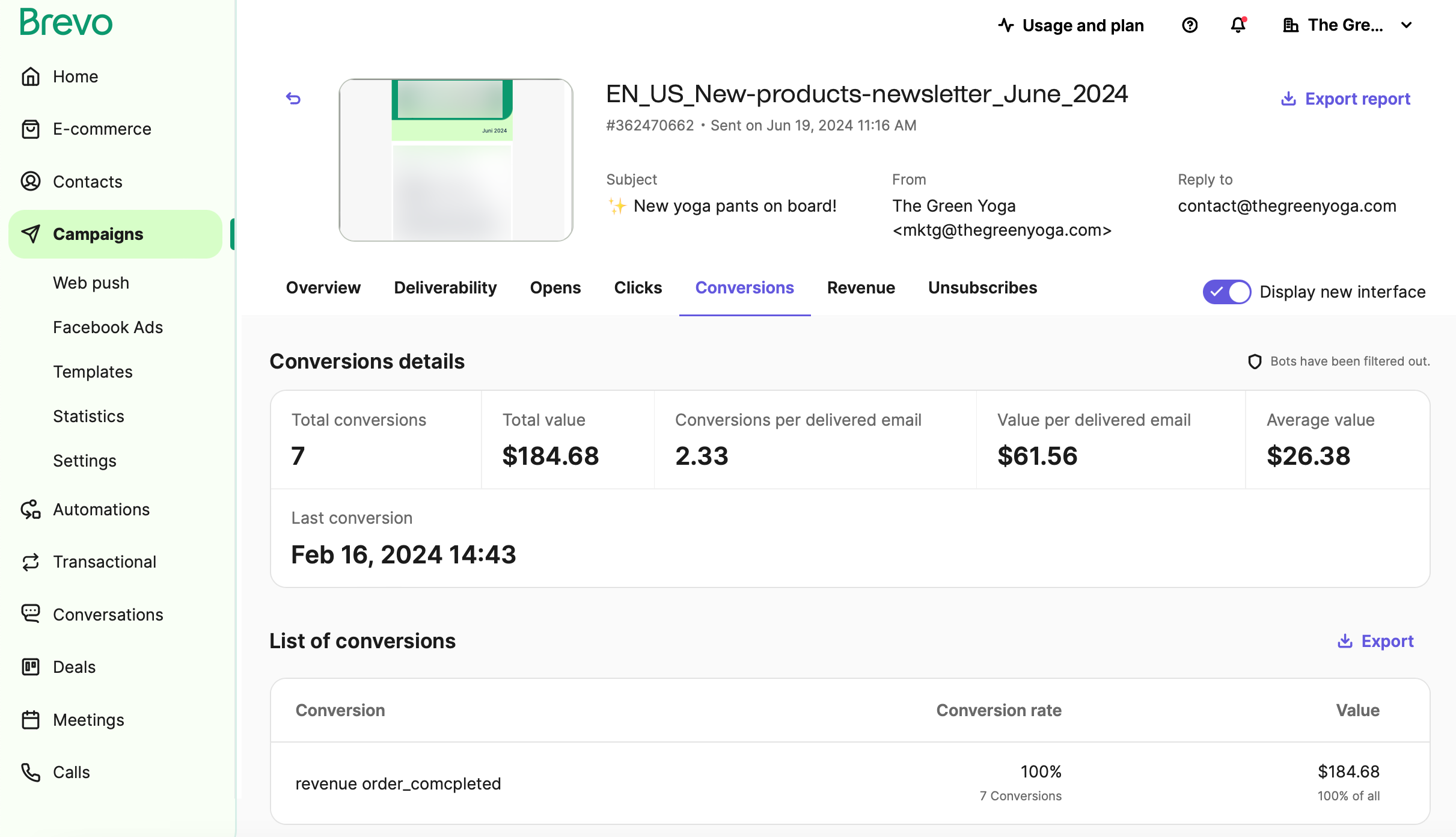1456x837 pixels.
Task: Open Statistics under Campaigns
Action: [88, 416]
